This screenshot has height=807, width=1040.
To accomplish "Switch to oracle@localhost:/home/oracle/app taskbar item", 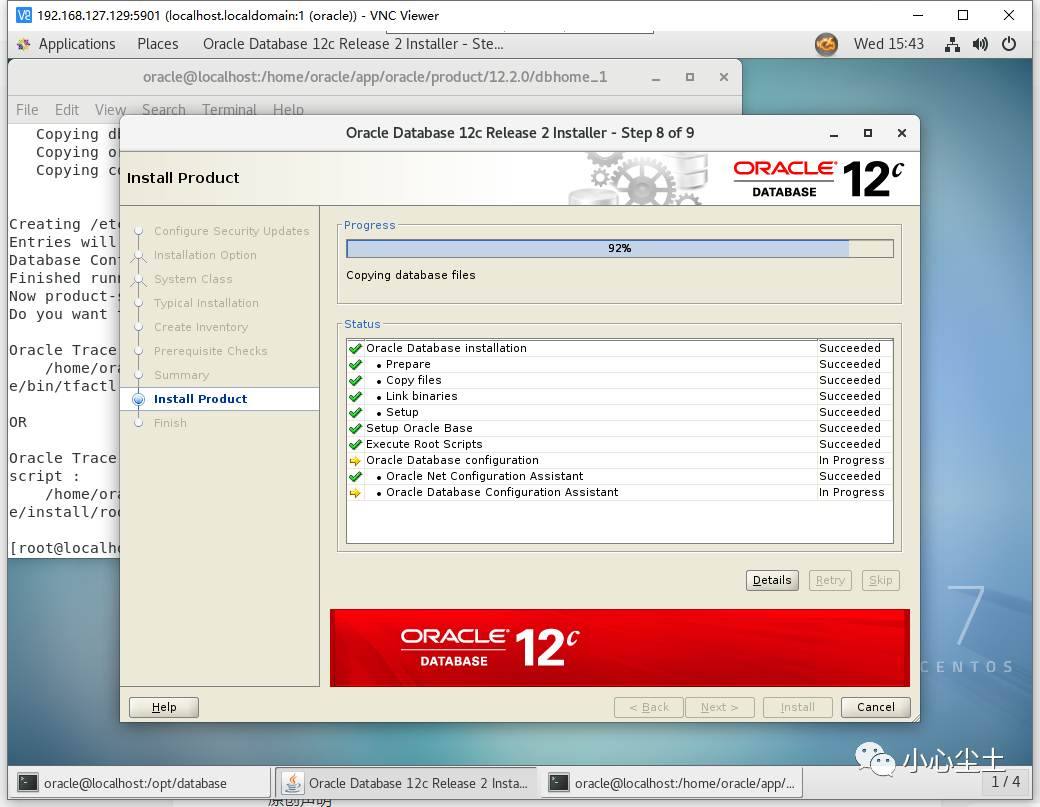I will pos(672,783).
